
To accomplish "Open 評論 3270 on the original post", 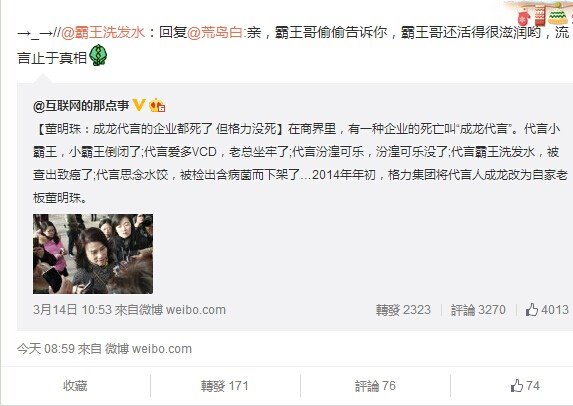I will [x=478, y=310].
